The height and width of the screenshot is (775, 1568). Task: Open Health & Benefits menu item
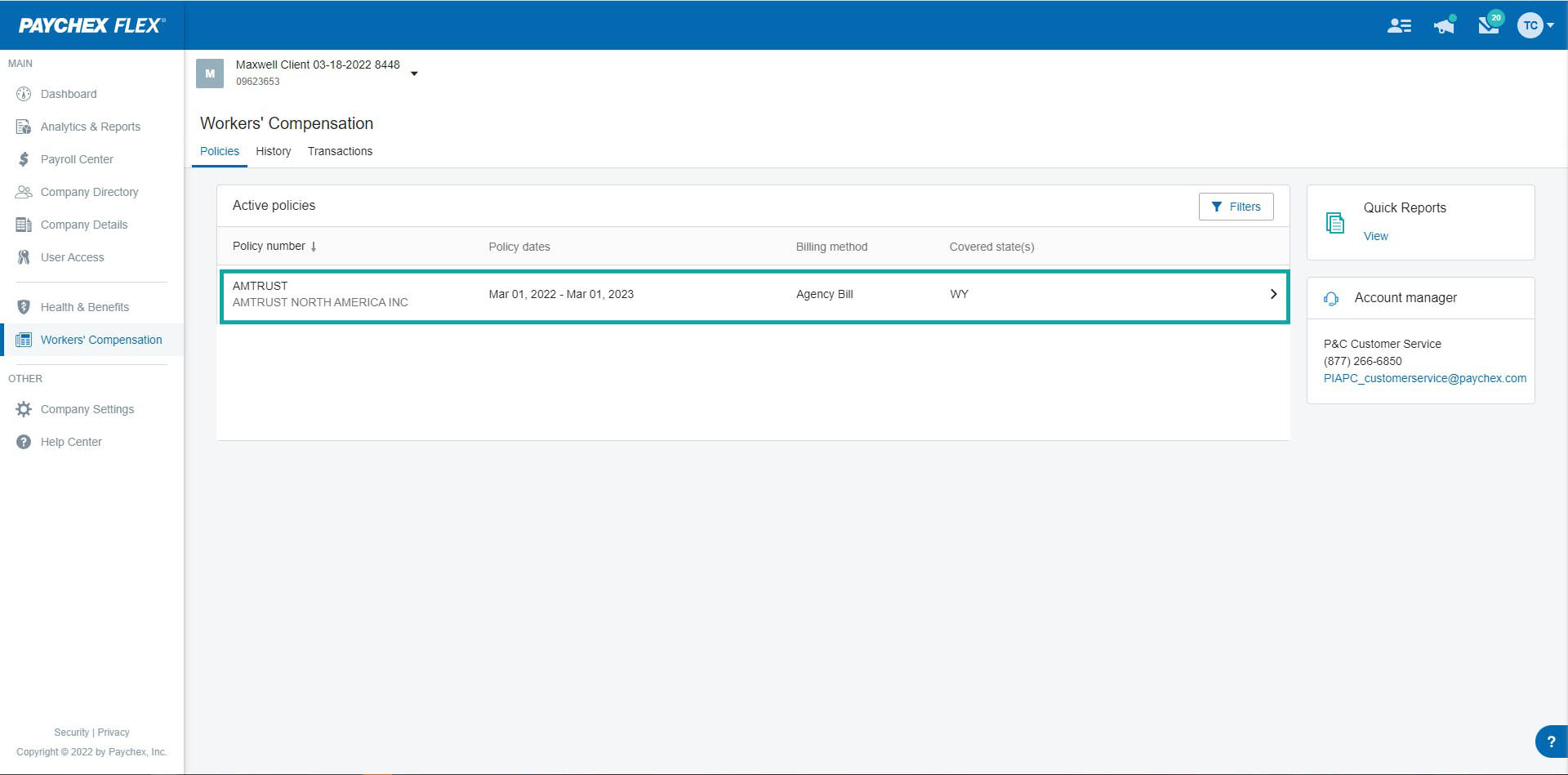(x=85, y=307)
